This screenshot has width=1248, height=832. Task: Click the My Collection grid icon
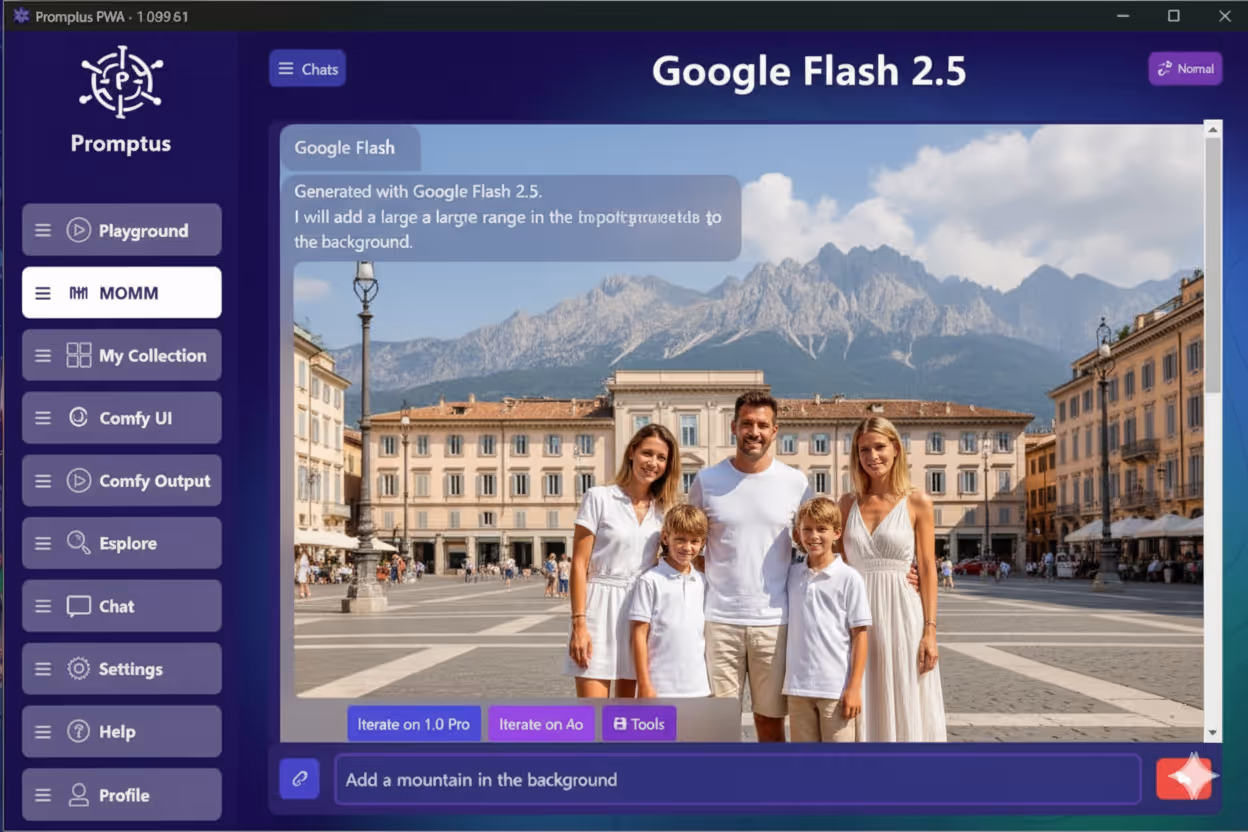(78, 355)
